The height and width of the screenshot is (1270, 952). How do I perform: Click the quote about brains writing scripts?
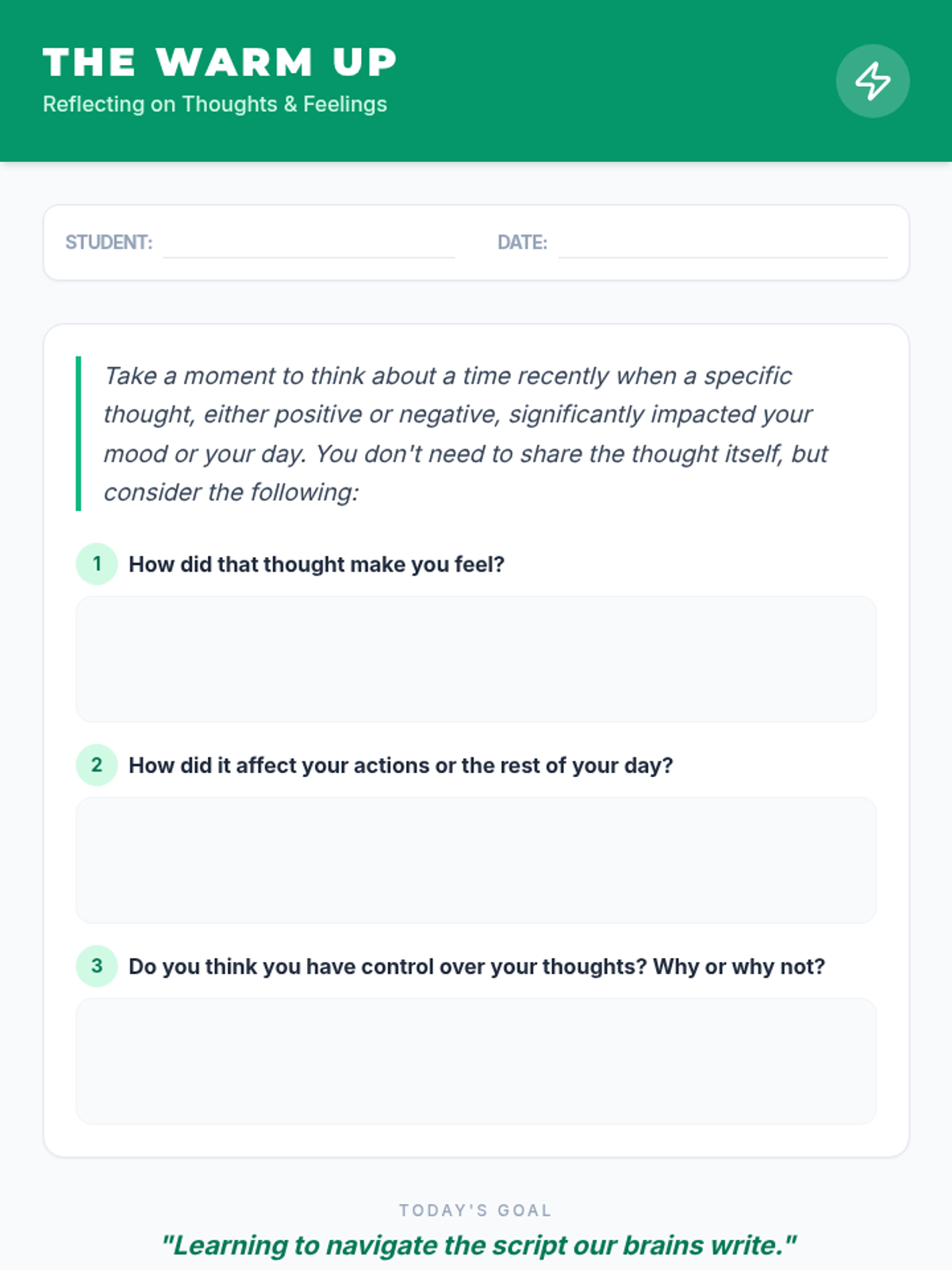(x=478, y=1245)
